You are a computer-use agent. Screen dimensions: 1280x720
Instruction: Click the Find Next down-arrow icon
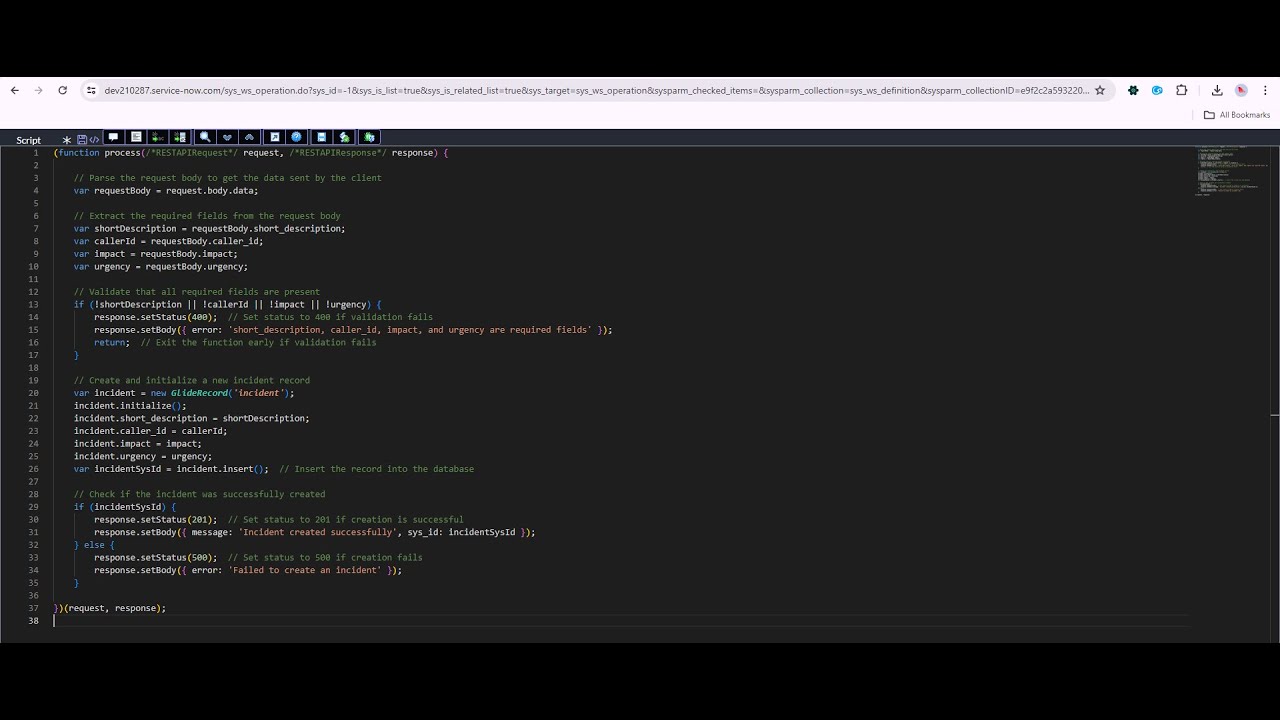[x=227, y=137]
